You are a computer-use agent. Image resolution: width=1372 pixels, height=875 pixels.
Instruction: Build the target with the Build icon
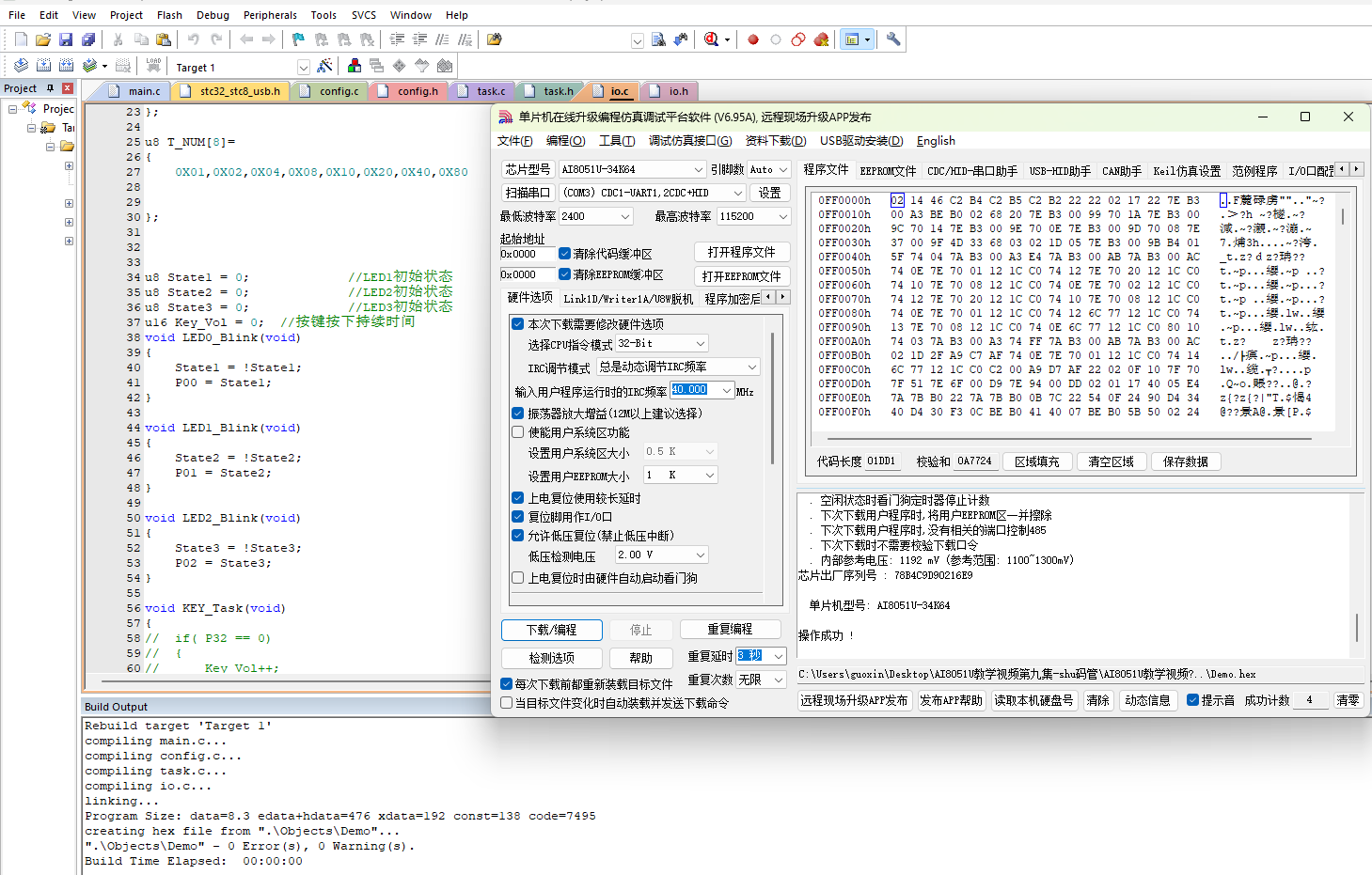point(43,66)
